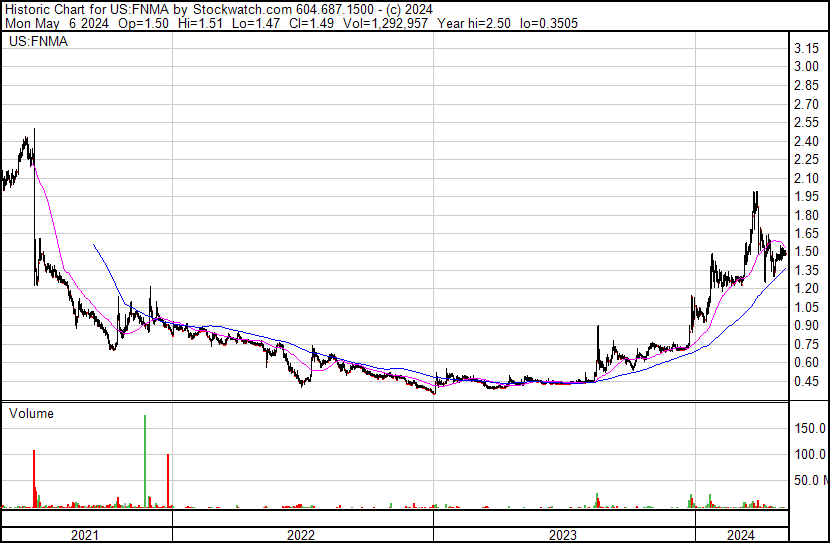Click the 3.15 price axis label
830x543 pixels.
tap(807, 49)
